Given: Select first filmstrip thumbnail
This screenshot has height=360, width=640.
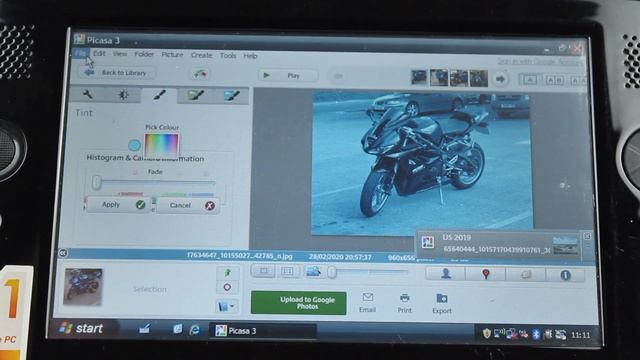Looking at the screenshot, I should point(419,77).
